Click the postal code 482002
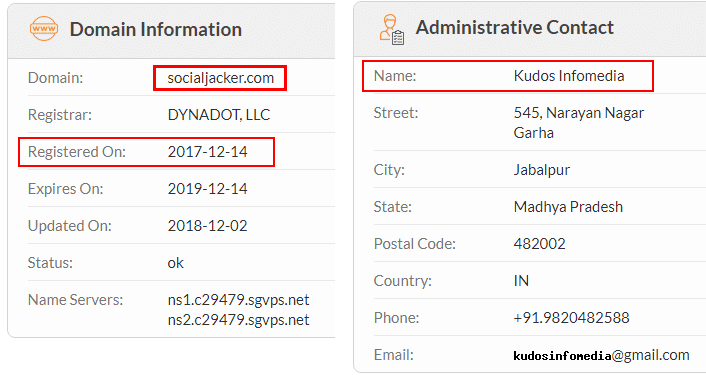Screen dimensions: 706x379 pos(539,244)
